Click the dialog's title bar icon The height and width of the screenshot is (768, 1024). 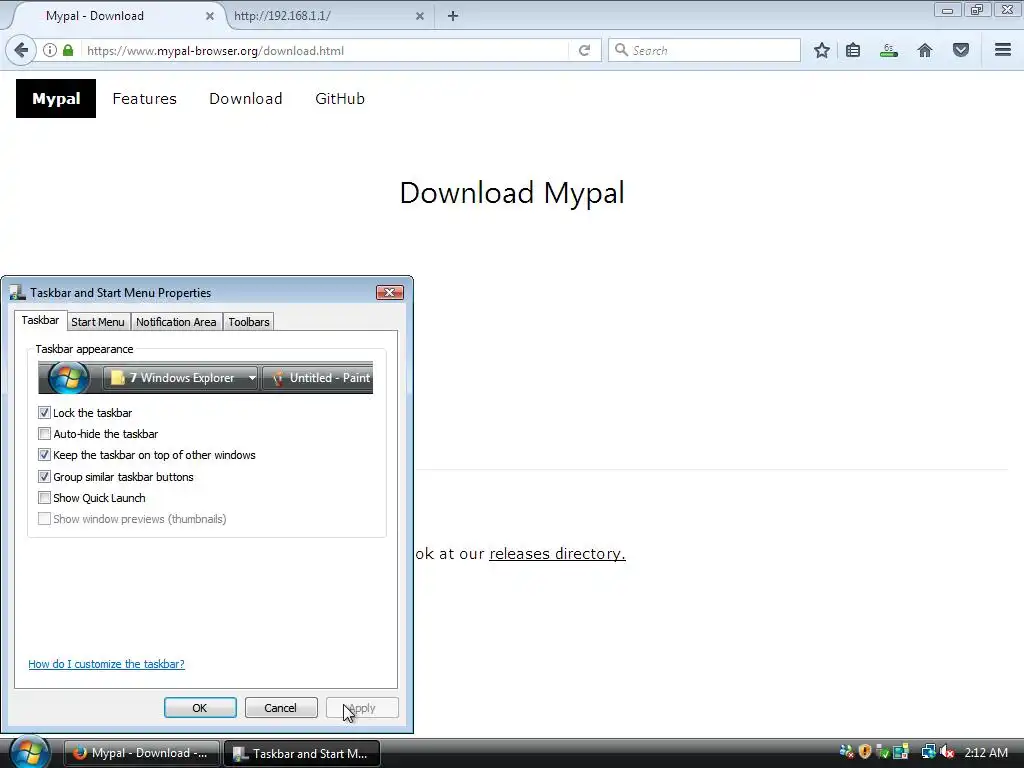point(18,293)
